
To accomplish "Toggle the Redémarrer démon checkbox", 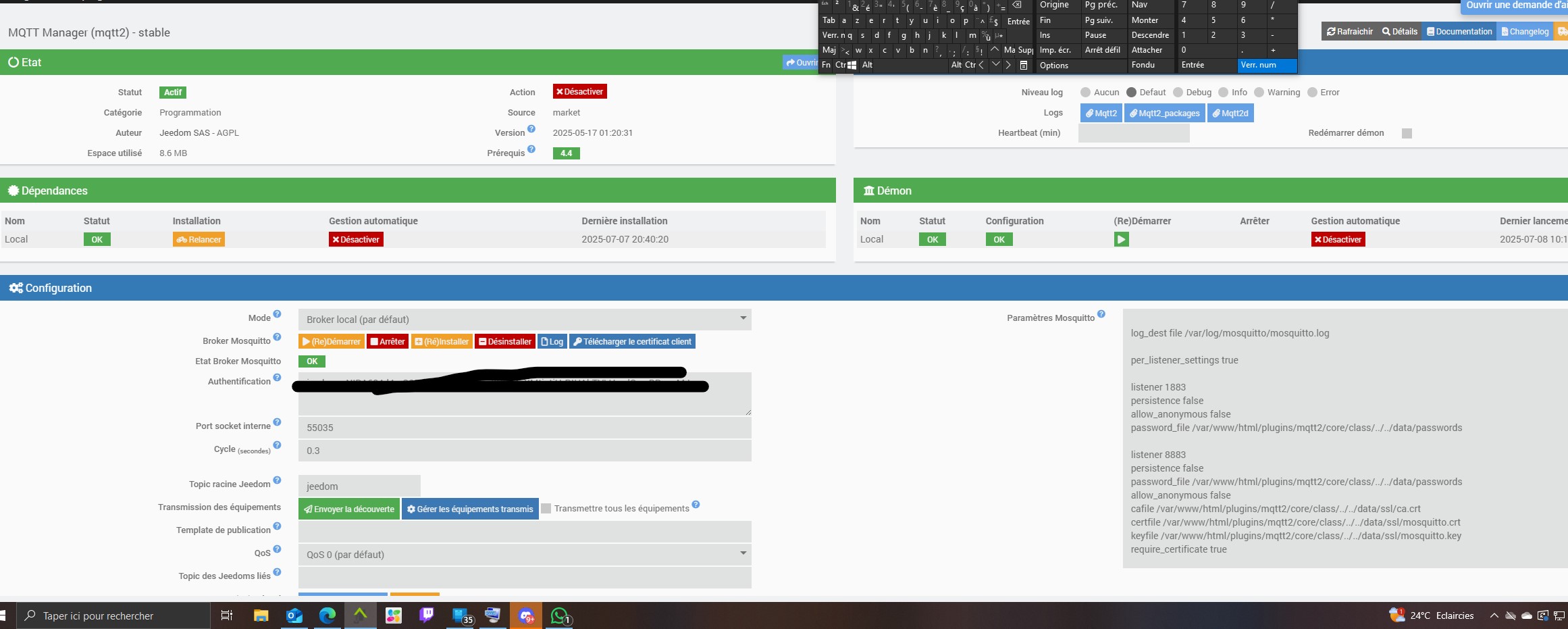I will point(1407,133).
